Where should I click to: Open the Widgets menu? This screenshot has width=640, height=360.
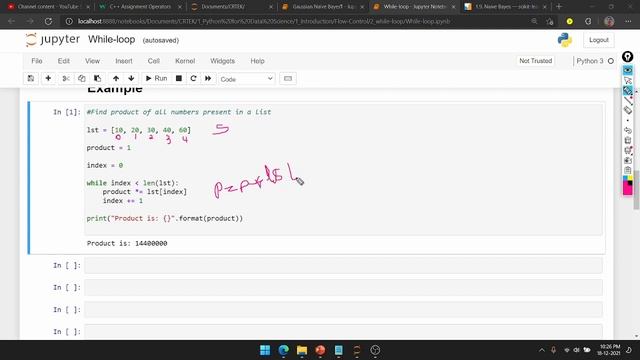(222, 61)
